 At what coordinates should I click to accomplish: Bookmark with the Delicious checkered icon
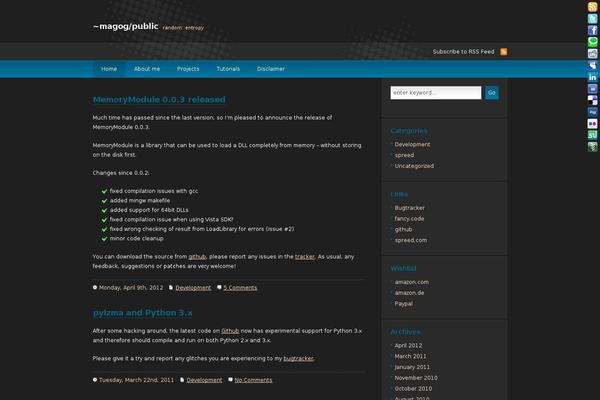[592, 100]
